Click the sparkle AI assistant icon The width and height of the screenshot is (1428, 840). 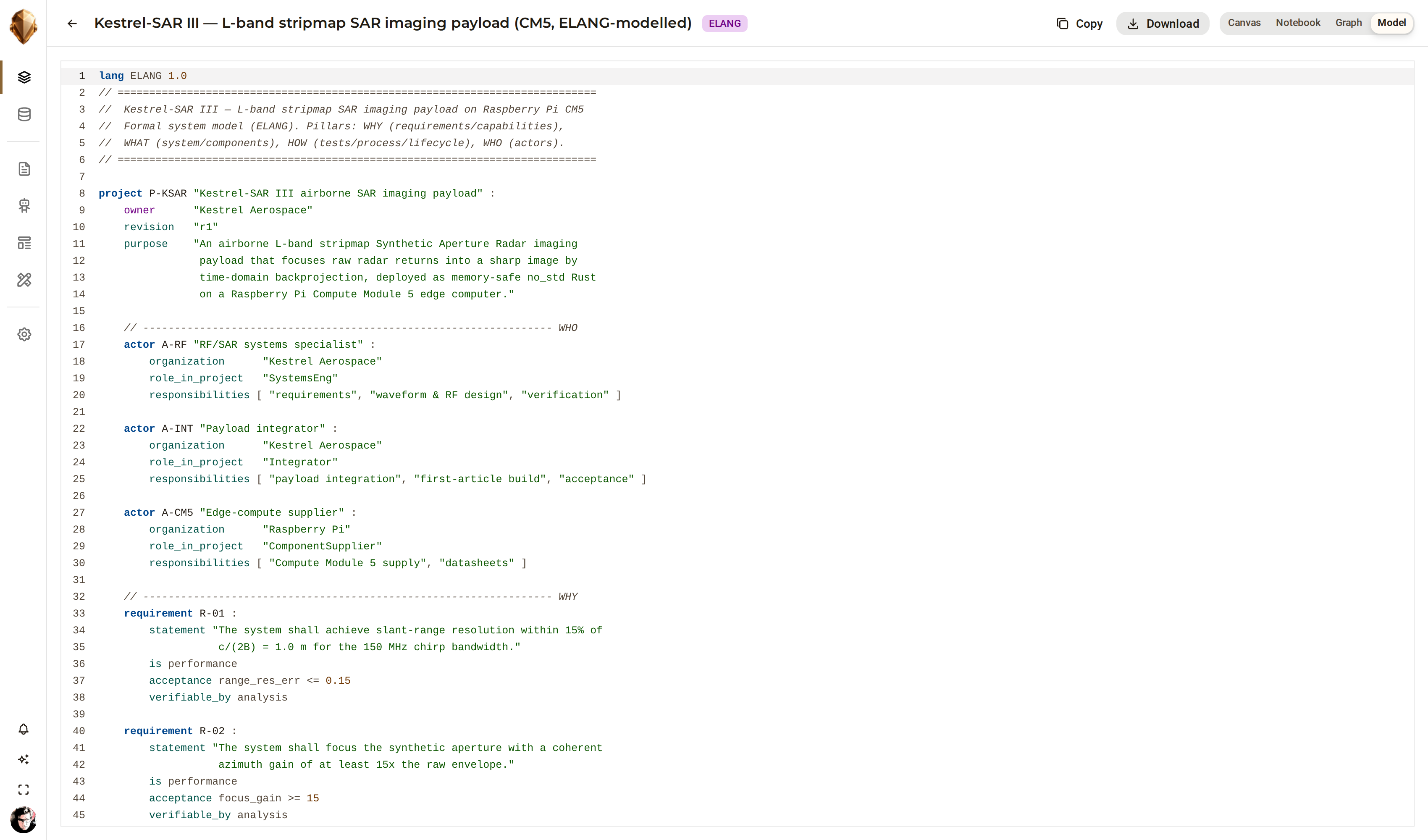click(x=23, y=759)
